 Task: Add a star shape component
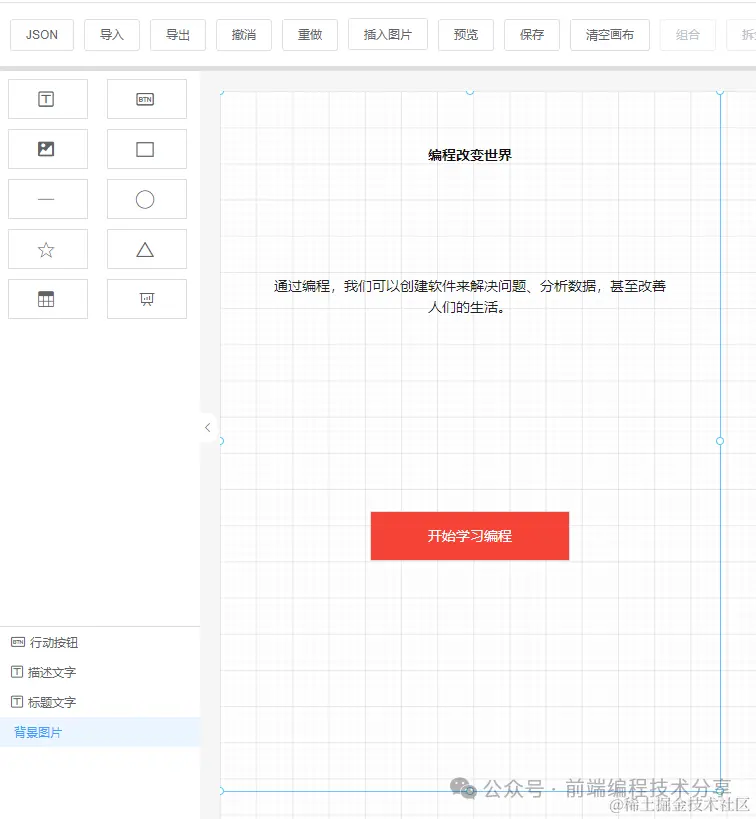click(48, 249)
